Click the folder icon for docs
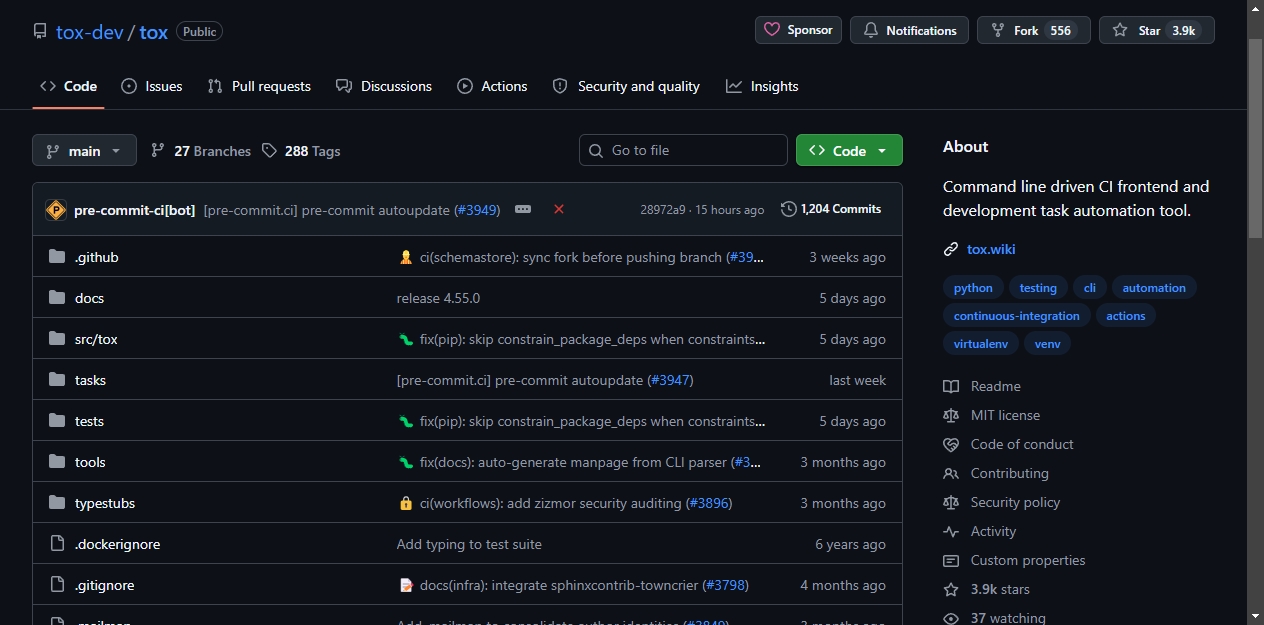Image resolution: width=1264 pixels, height=625 pixels. tap(57, 298)
